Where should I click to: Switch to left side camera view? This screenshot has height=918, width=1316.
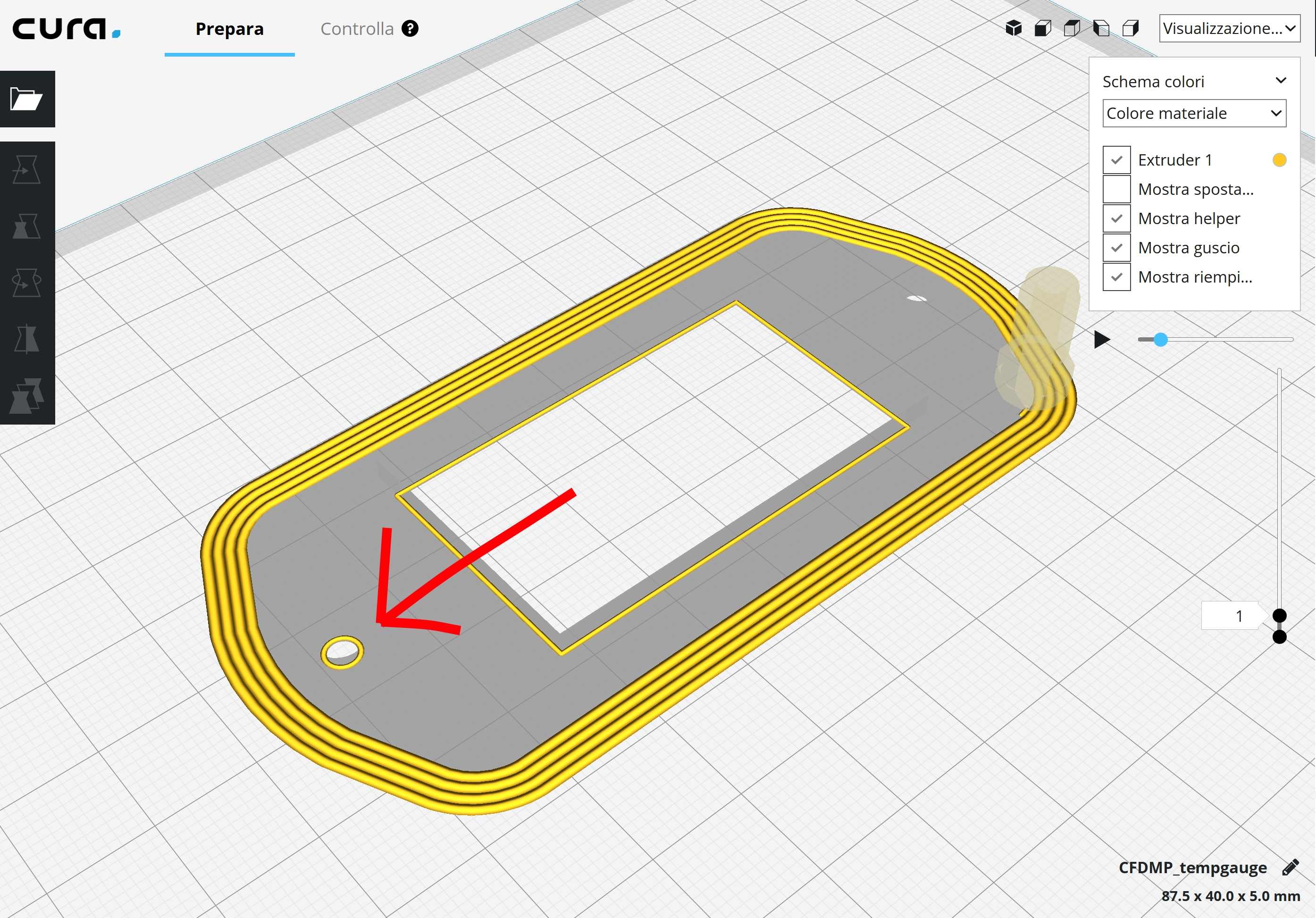tap(1101, 28)
